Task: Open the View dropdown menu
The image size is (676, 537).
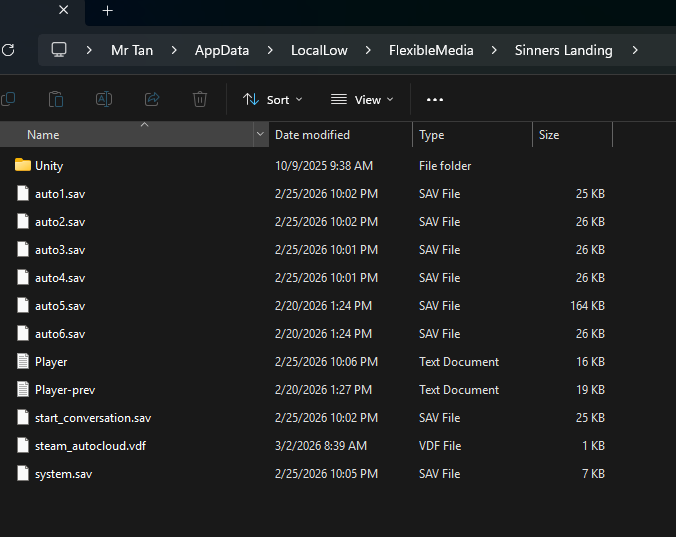Action: click(x=361, y=99)
